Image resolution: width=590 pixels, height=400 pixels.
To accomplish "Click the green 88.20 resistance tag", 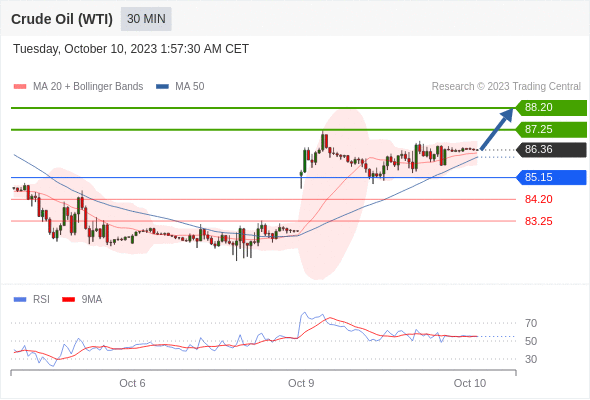I will [x=551, y=108].
